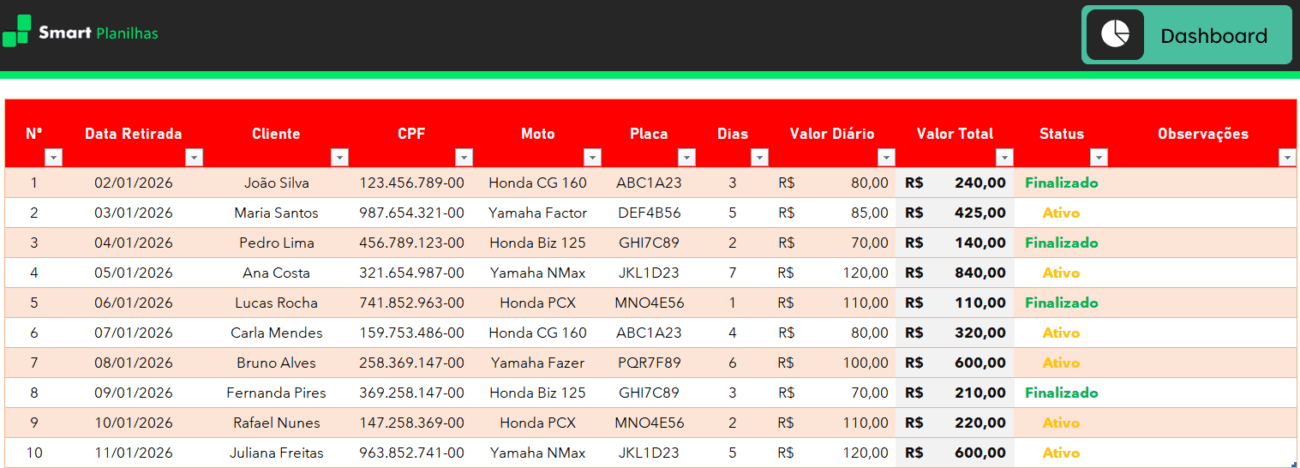Open the Nº column filter dropdown

(54, 157)
